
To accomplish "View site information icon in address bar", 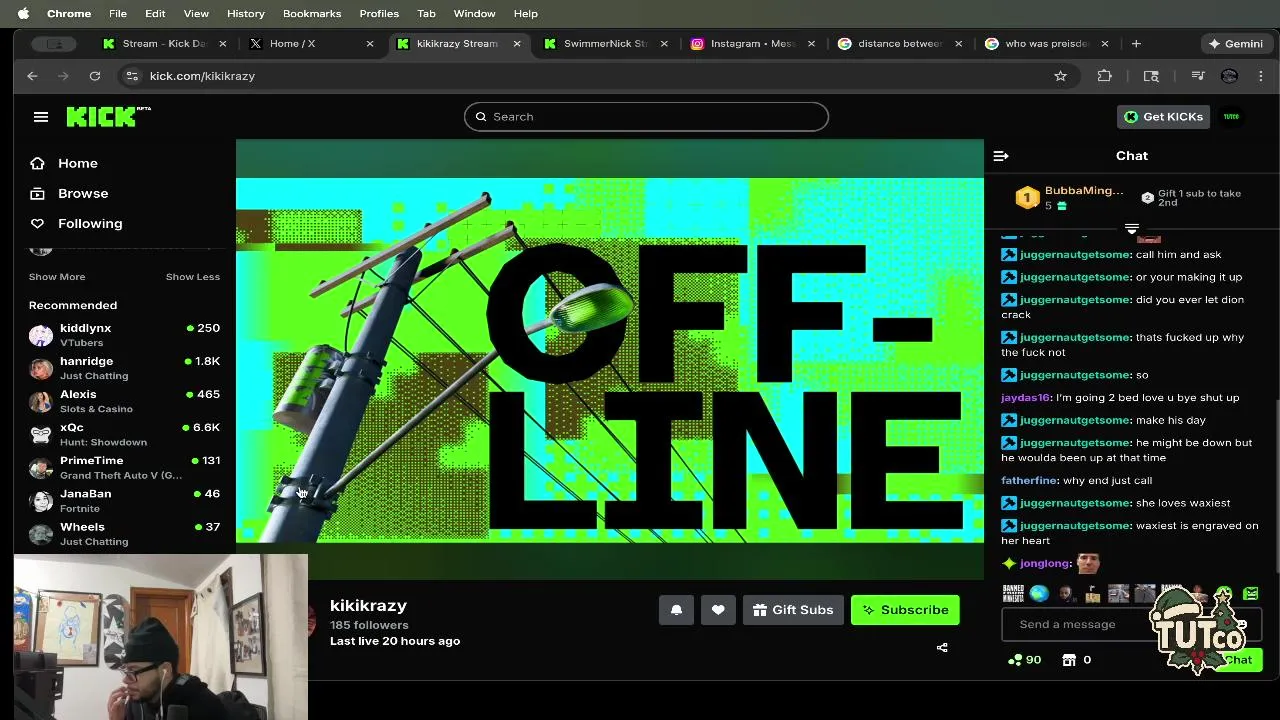I will click(x=131, y=76).
